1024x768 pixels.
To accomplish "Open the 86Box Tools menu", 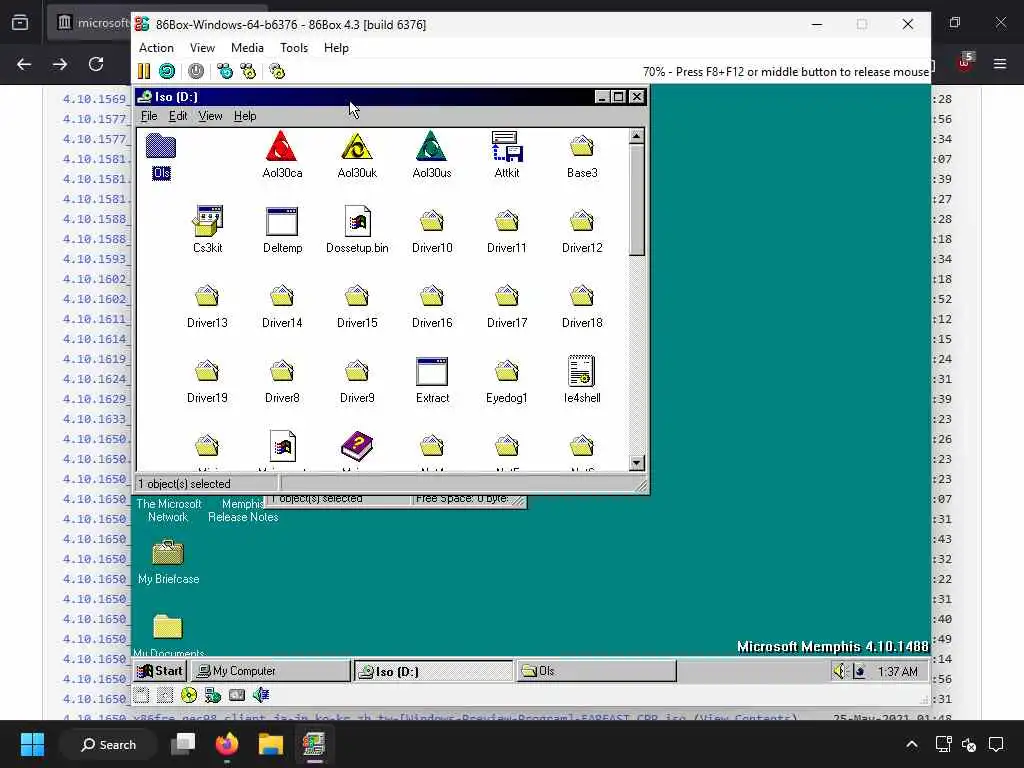I will point(294,48).
